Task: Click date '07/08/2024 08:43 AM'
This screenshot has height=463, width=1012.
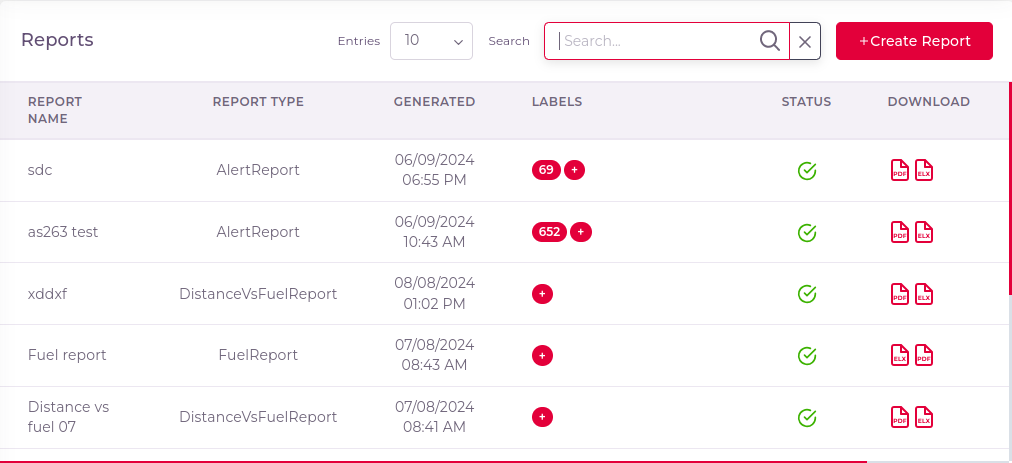Action: pyautogui.click(x=434, y=355)
